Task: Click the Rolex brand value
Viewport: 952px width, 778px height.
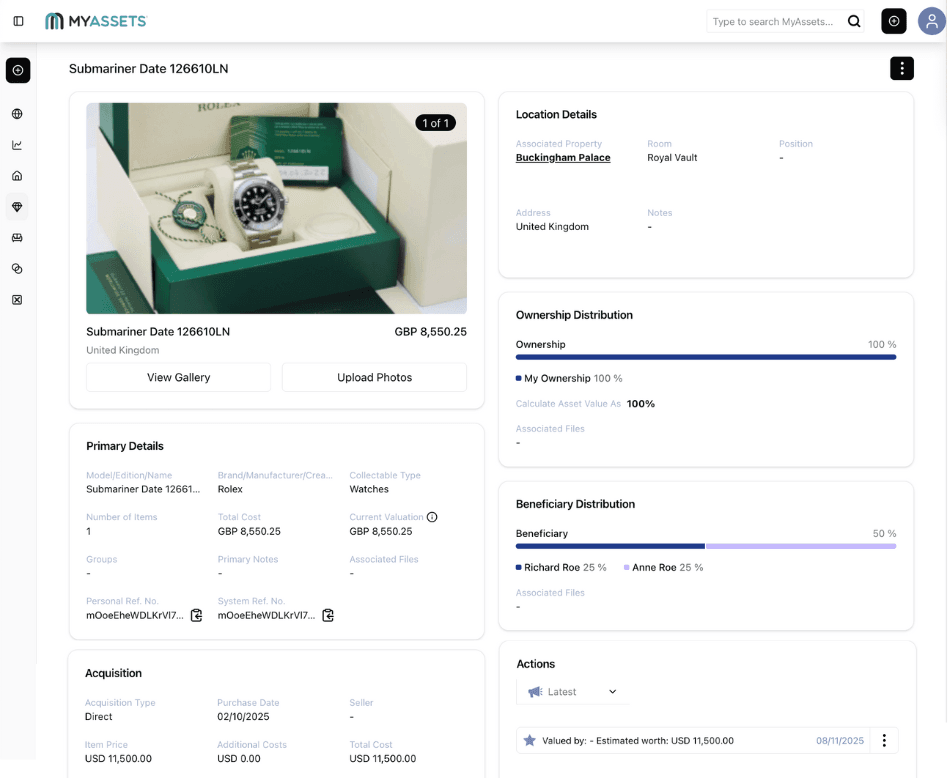Action: click(230, 489)
